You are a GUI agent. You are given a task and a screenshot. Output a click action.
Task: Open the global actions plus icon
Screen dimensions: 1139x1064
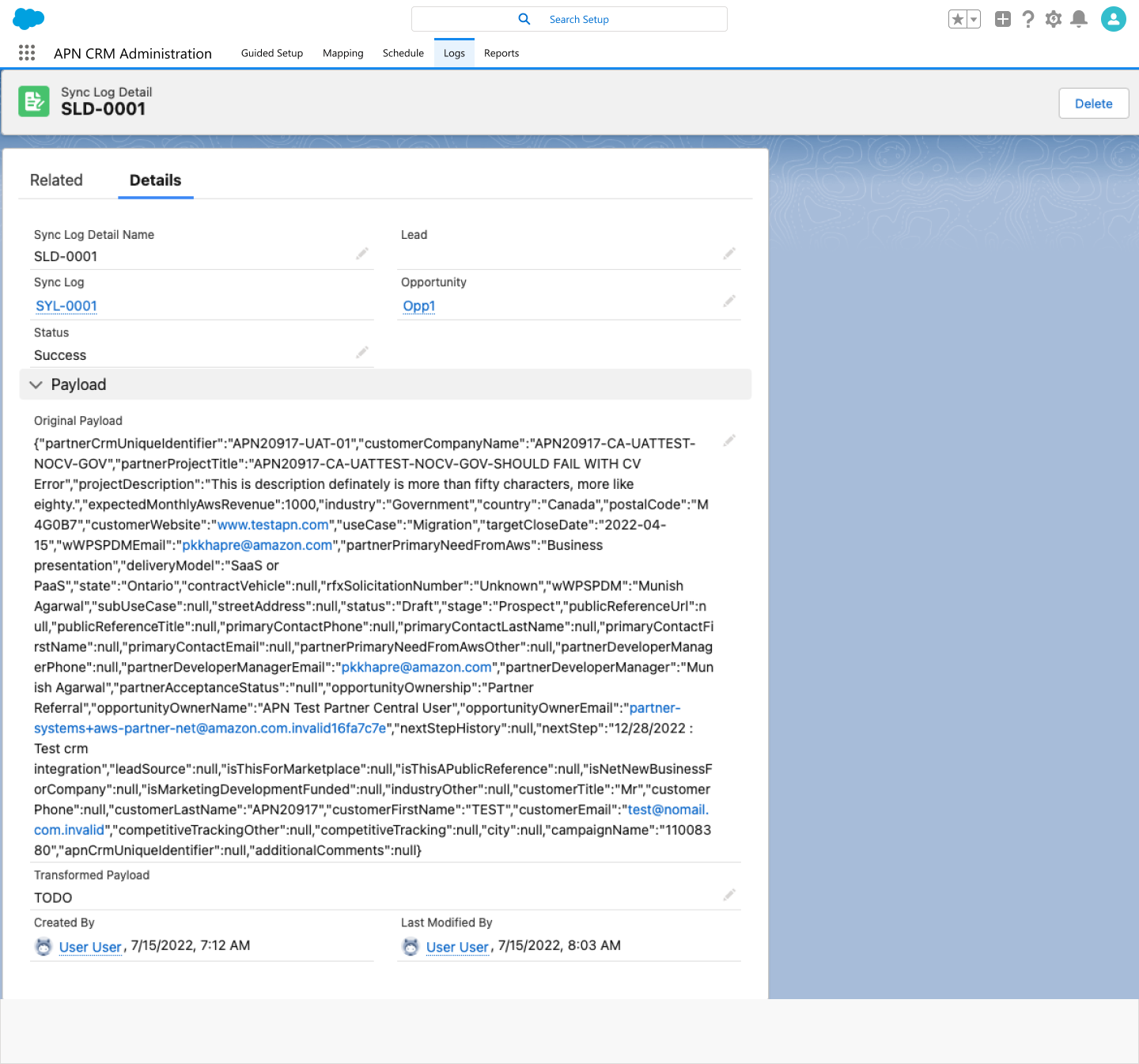1003,19
